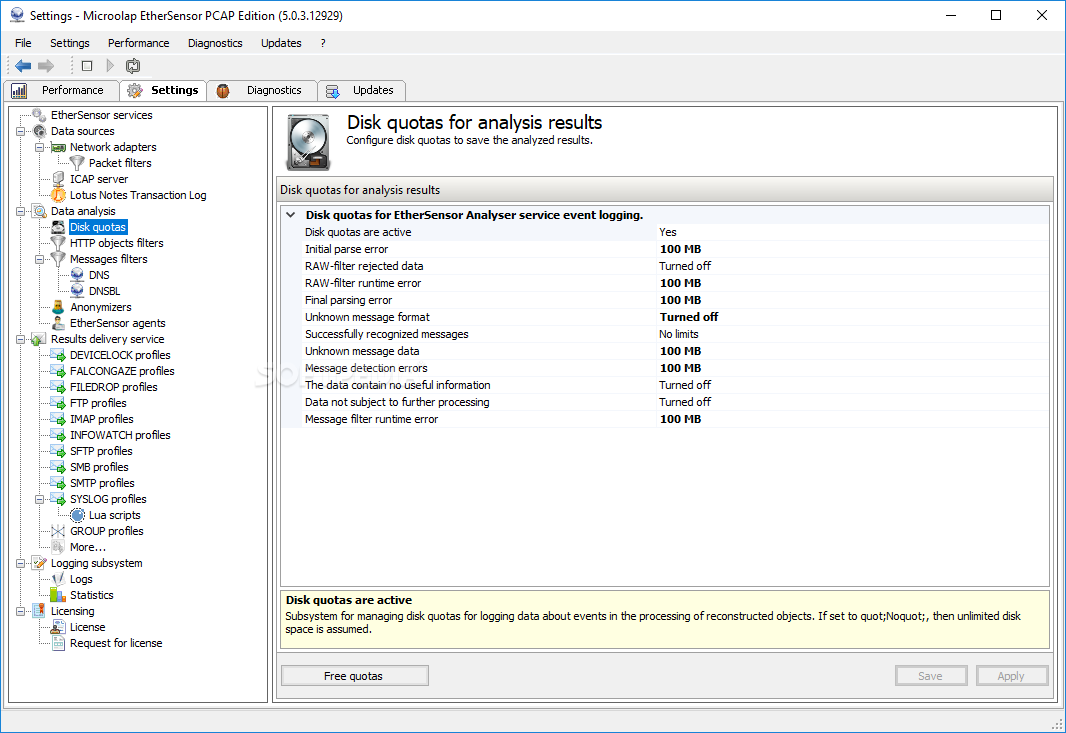Click the Request for license document icon
Viewport: 1066px width, 733px height.
coord(58,643)
